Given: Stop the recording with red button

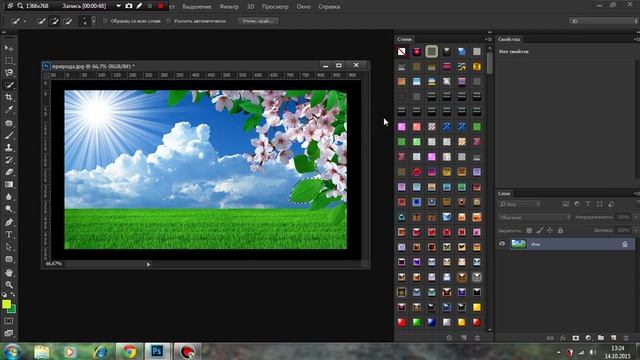Looking at the screenshot, I should tap(160, 6).
